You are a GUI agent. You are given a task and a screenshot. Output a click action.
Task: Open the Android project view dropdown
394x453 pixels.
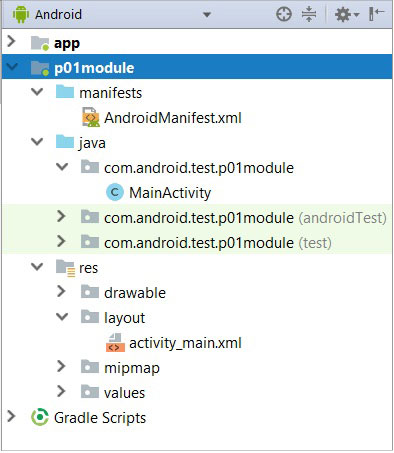point(207,15)
